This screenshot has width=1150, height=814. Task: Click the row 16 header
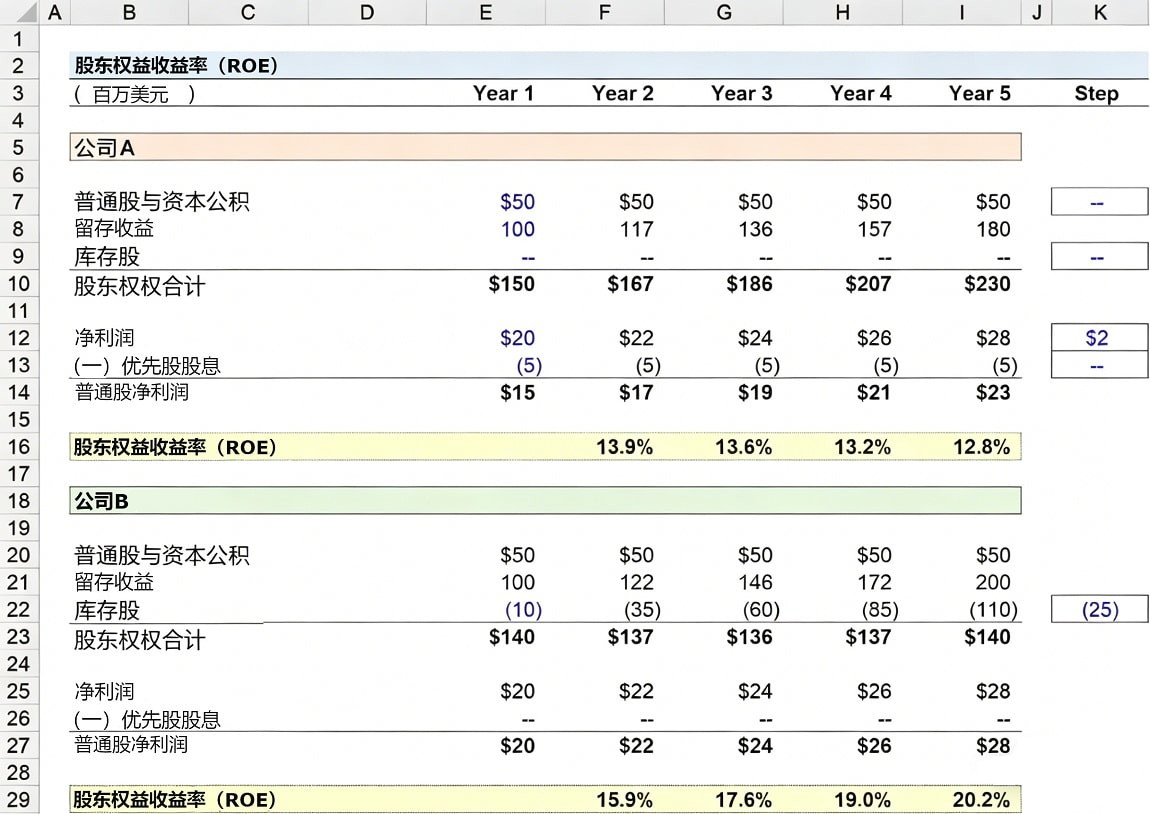point(20,447)
